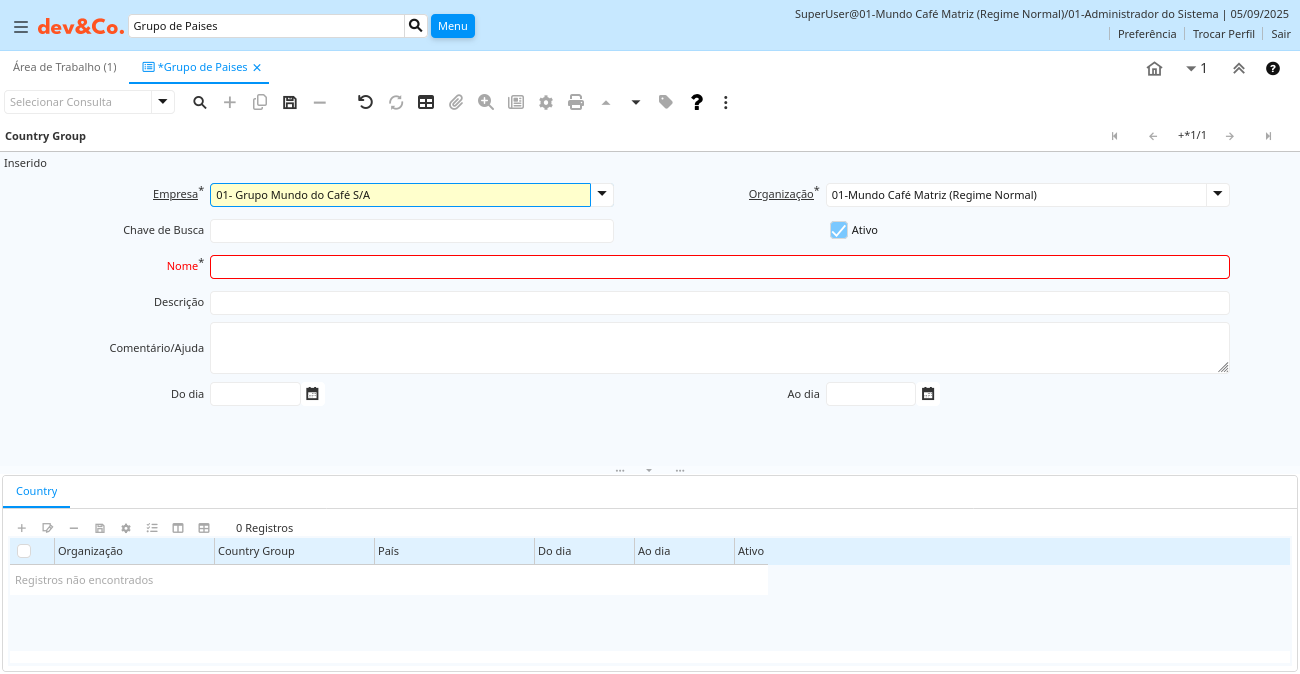Open the attachment paperclip icon
The image size is (1300, 674).
point(456,102)
